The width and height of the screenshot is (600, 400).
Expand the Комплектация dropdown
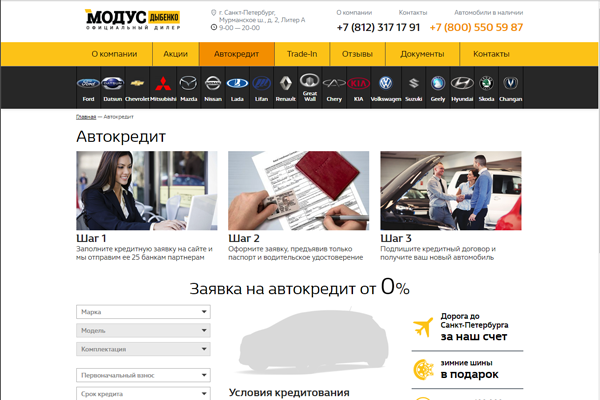click(x=143, y=350)
